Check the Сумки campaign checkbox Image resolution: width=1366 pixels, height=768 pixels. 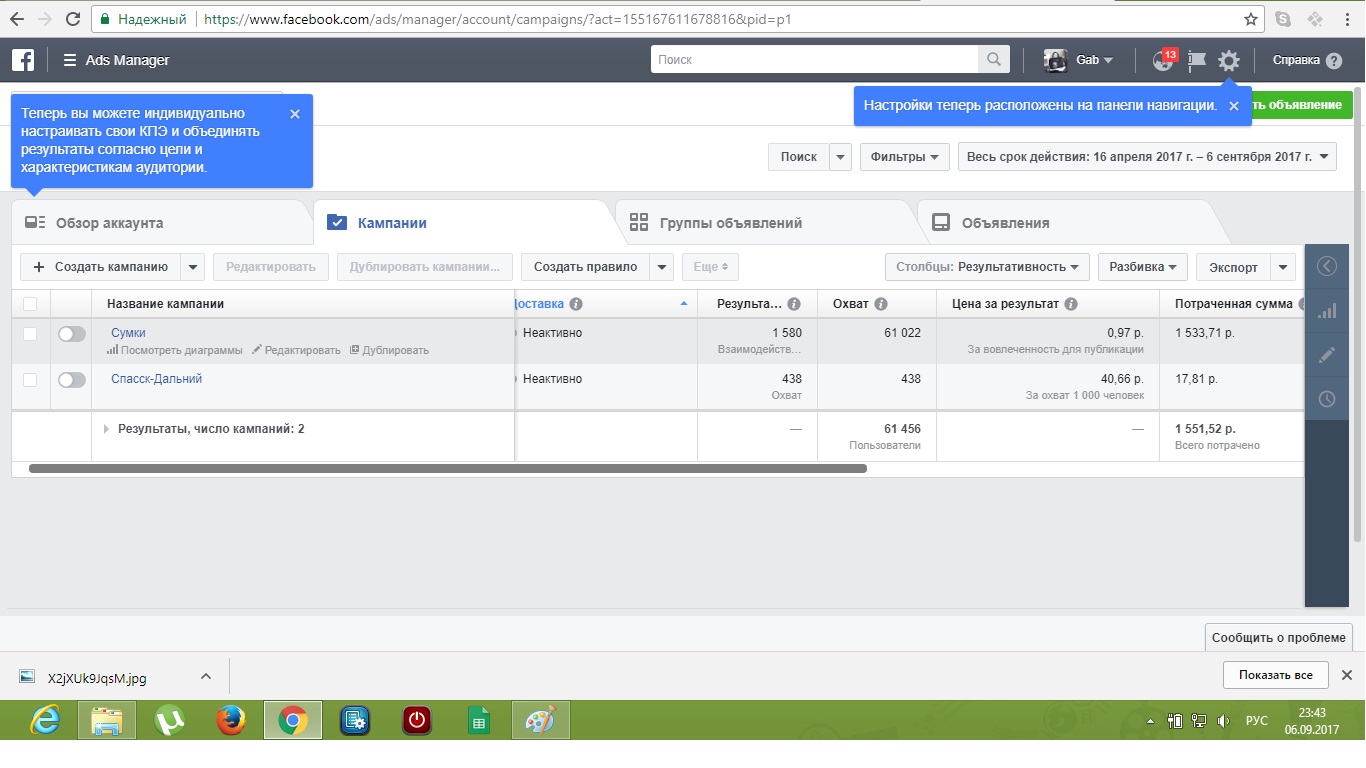[30, 334]
